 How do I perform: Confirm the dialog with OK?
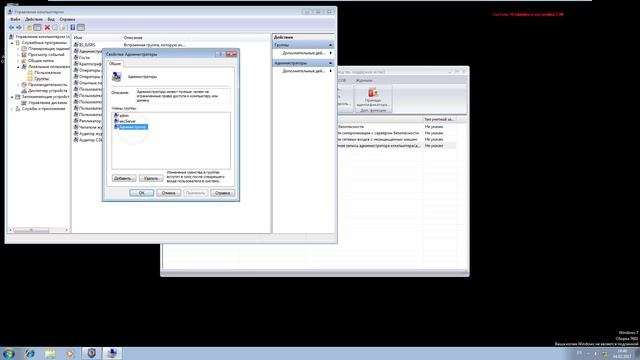tap(142, 193)
